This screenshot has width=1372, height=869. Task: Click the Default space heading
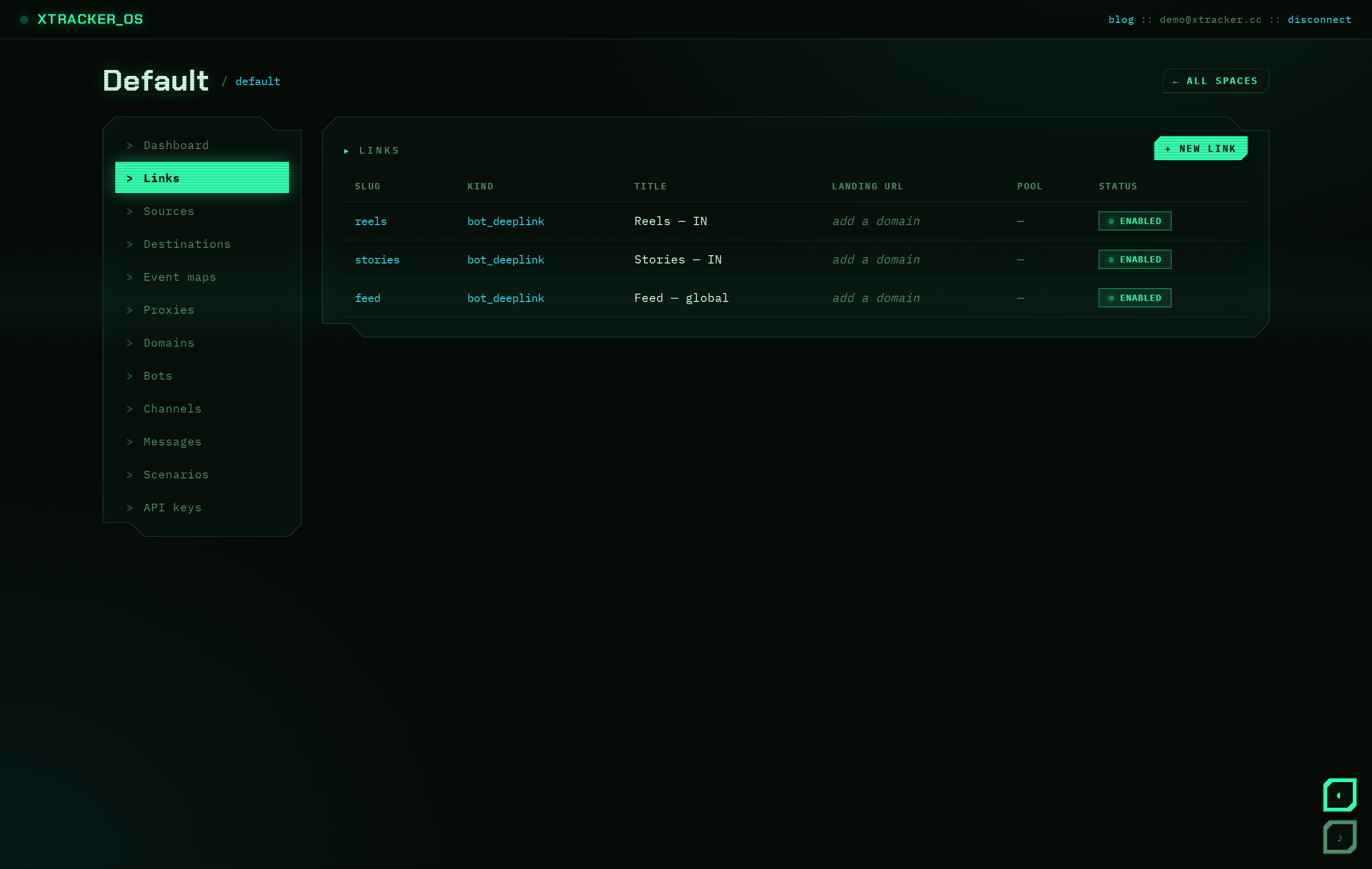click(x=155, y=80)
